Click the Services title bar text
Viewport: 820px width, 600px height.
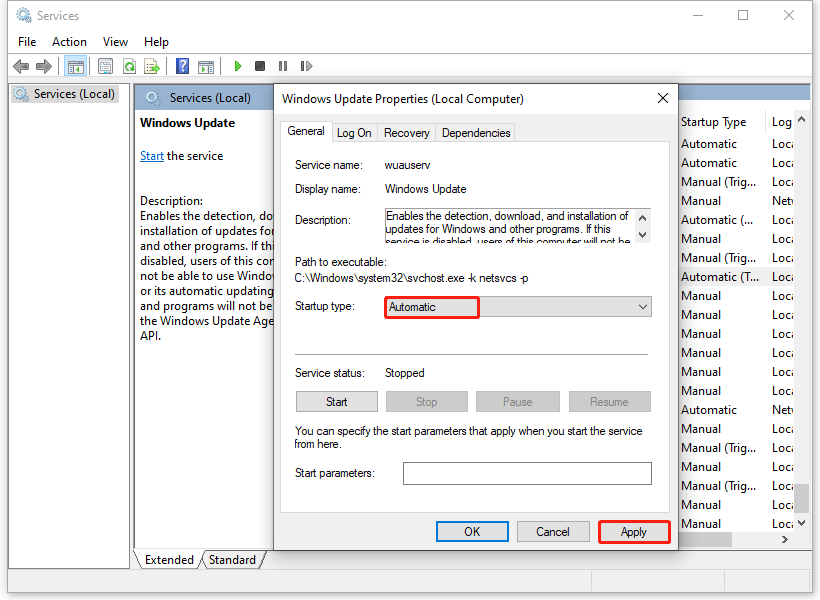[x=58, y=16]
